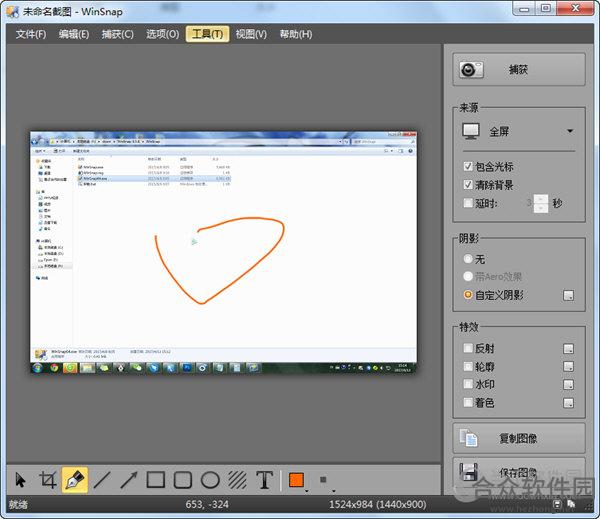Image resolution: width=600 pixels, height=519 pixels.
Task: Open the orange color picker swatch
Action: click(x=297, y=480)
